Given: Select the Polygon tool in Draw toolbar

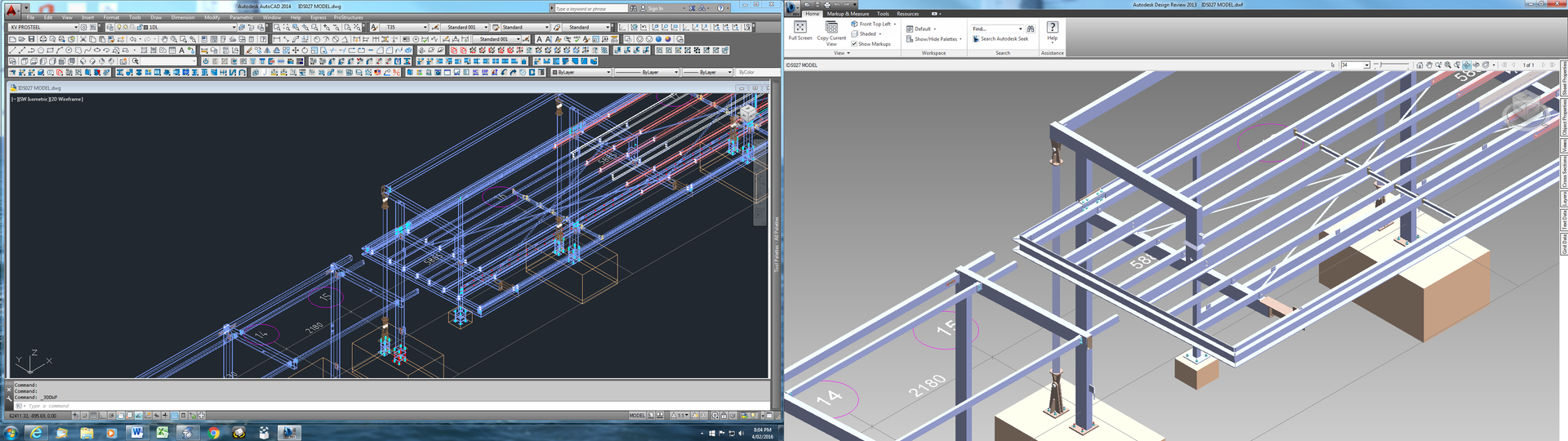Looking at the screenshot, I should click(41, 51).
